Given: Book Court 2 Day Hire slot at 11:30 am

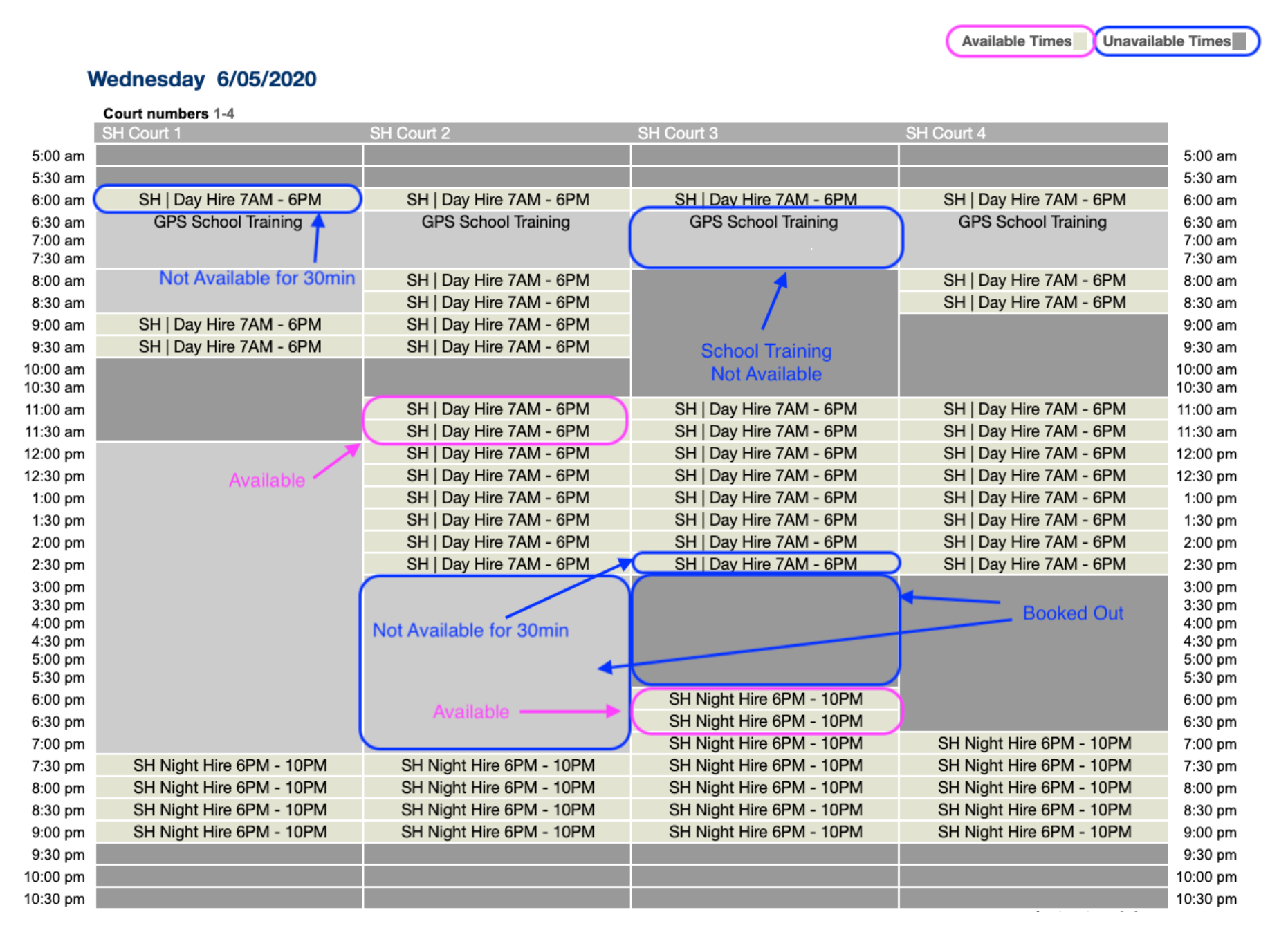Looking at the screenshot, I should tap(497, 431).
